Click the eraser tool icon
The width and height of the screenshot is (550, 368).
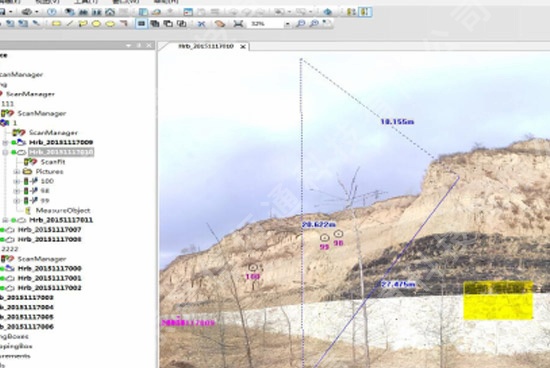click(220, 24)
